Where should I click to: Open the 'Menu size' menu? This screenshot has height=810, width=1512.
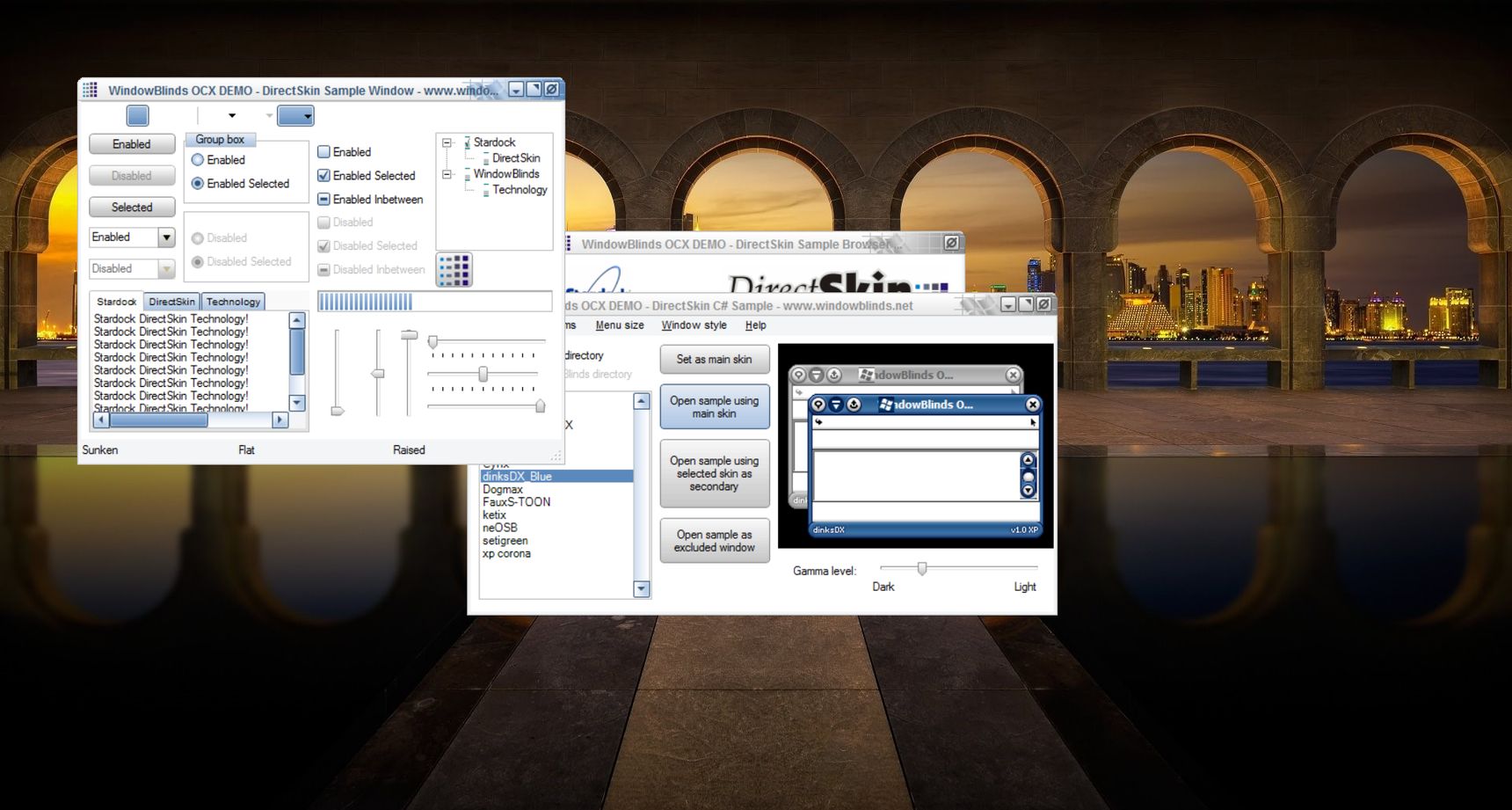click(620, 325)
